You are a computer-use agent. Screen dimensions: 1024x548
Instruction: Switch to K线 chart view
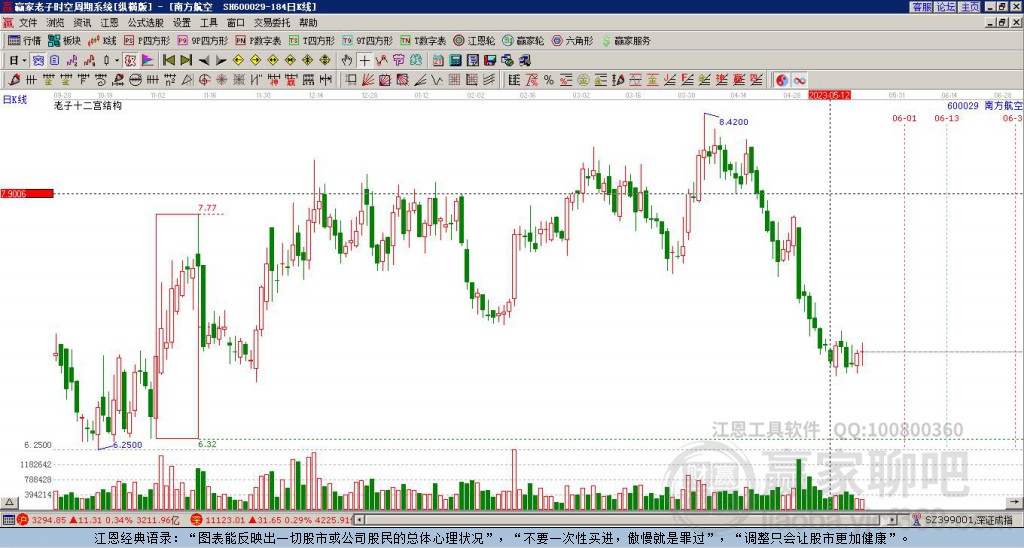[x=102, y=40]
